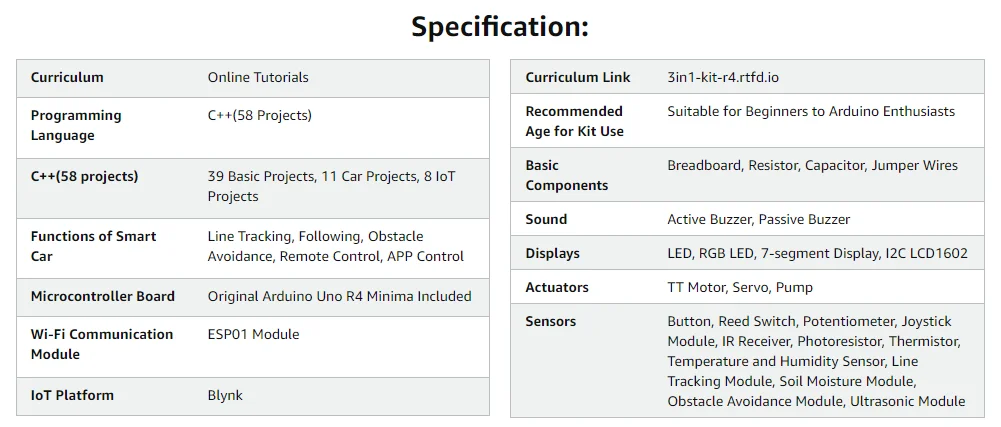Select the Curriculum Link label
The height and width of the screenshot is (427, 1001).
click(578, 77)
